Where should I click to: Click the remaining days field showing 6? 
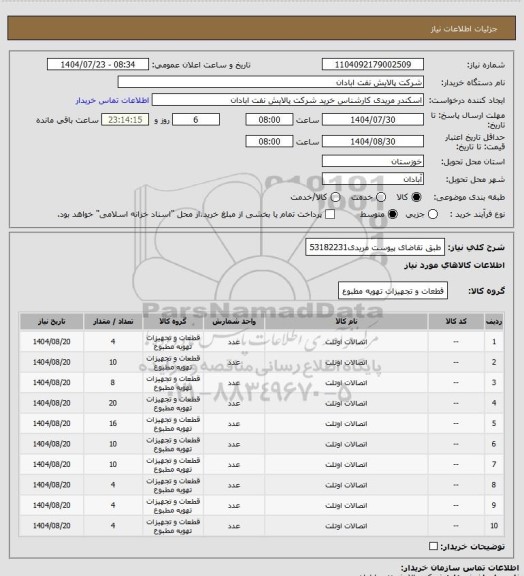(x=196, y=120)
